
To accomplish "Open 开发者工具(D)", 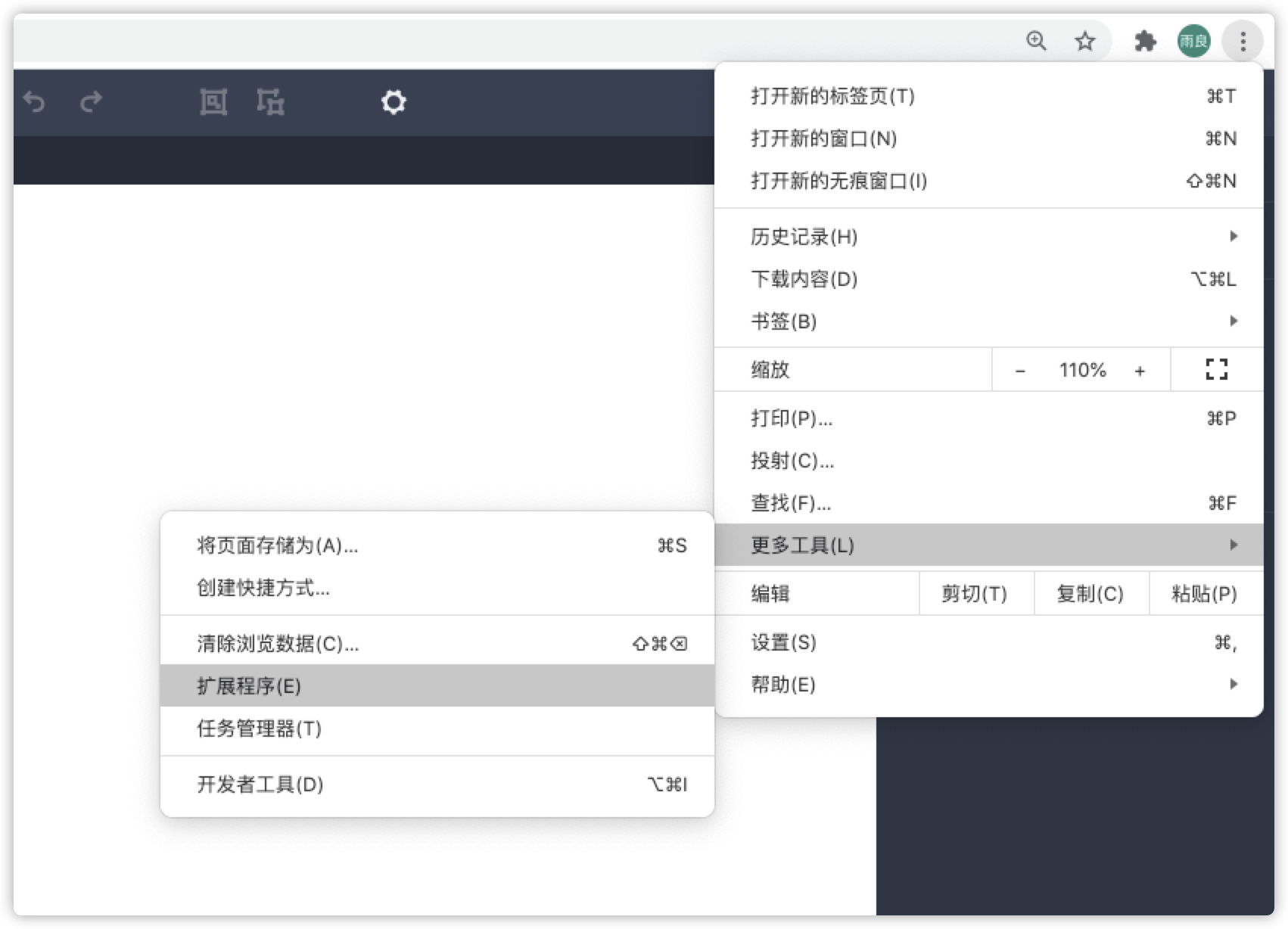I will tap(437, 785).
